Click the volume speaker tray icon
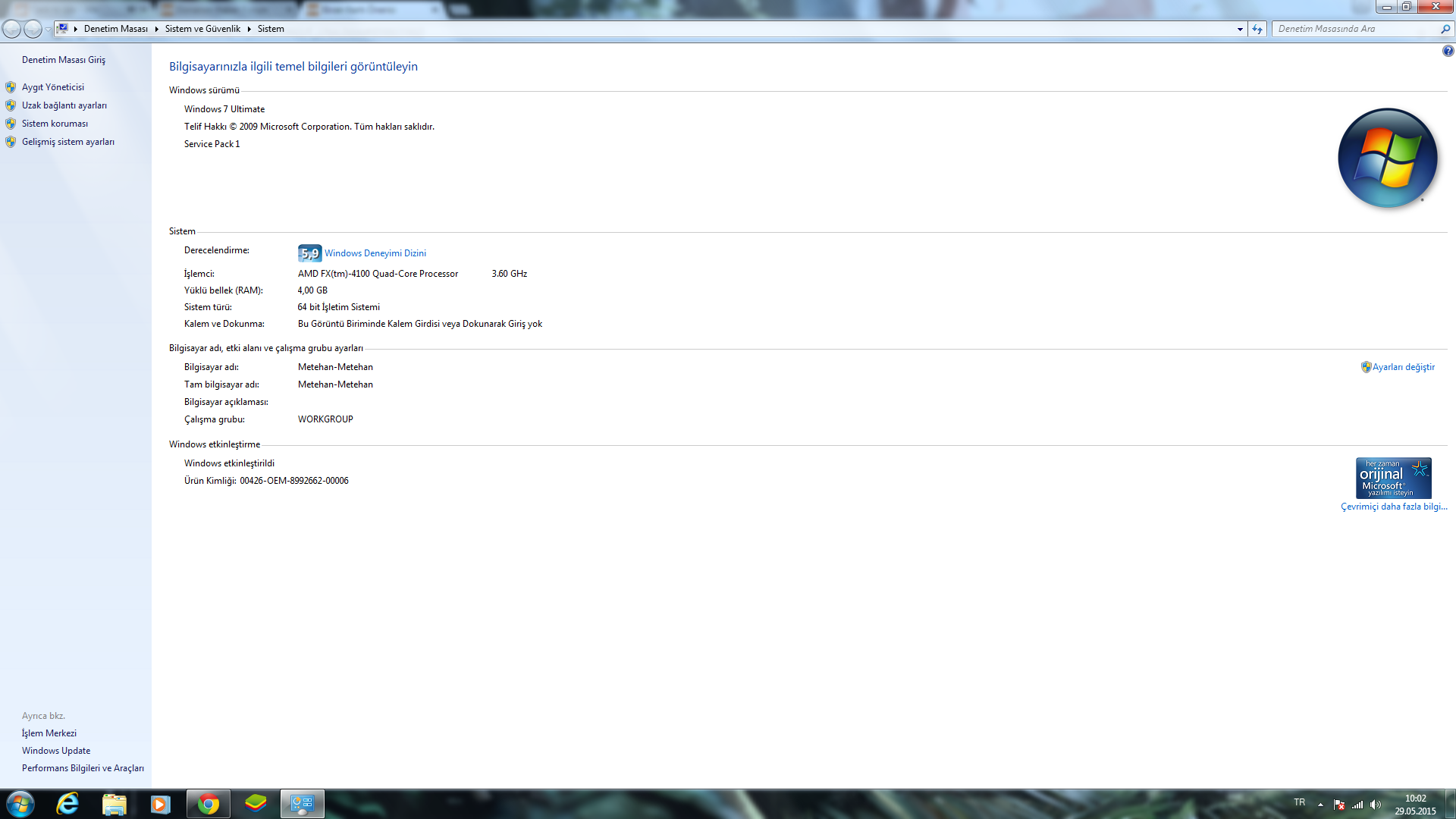Image resolution: width=1456 pixels, height=819 pixels. click(x=1376, y=805)
